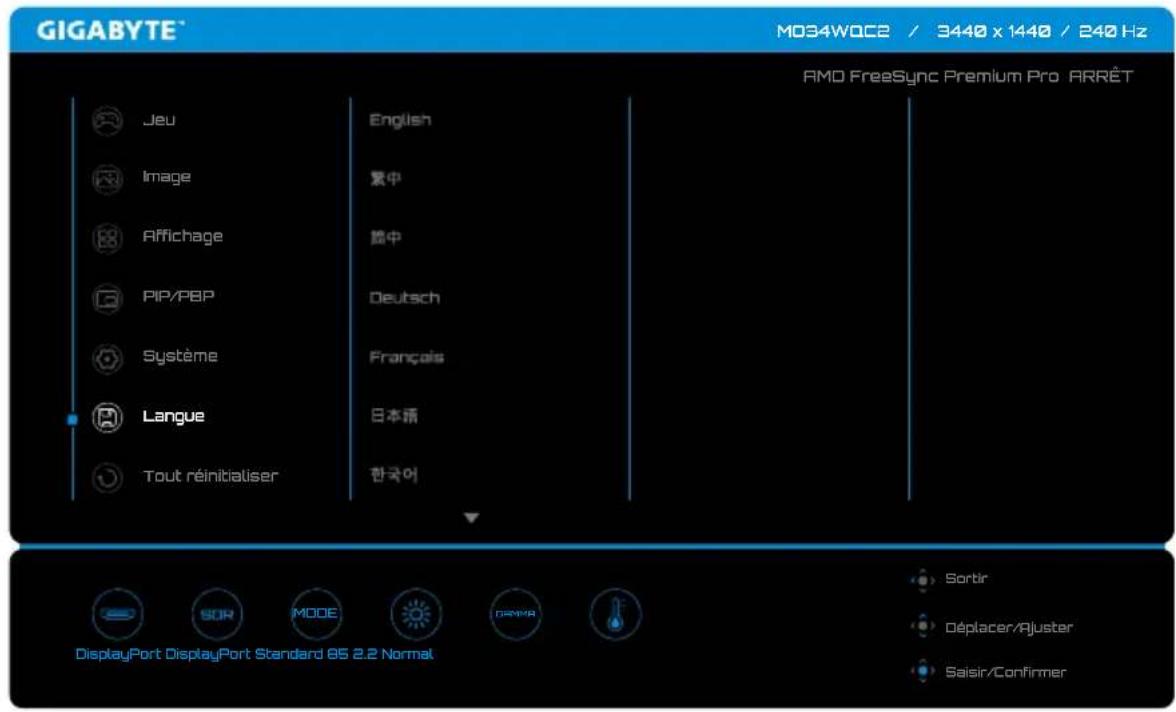The width and height of the screenshot is (1176, 712).
Task: Click the joystick icon beside Saisir/Confirmer
Action: point(922,671)
